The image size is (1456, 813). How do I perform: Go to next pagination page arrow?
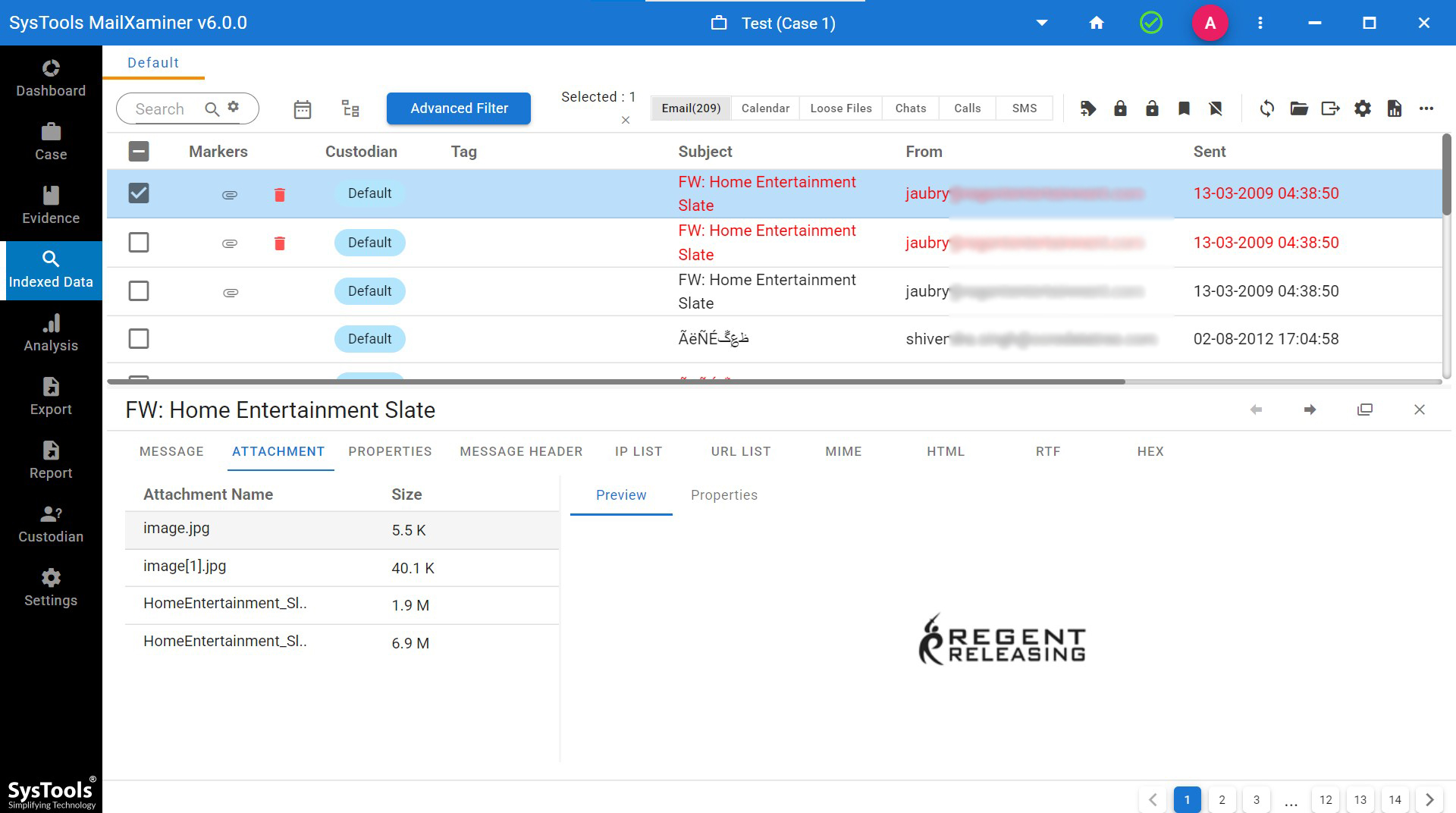point(1429,800)
